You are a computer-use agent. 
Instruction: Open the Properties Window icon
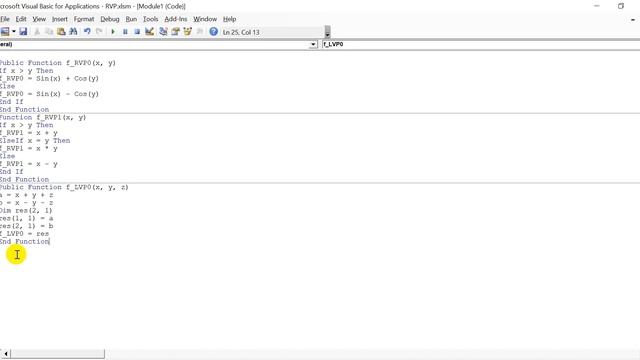coord(176,31)
